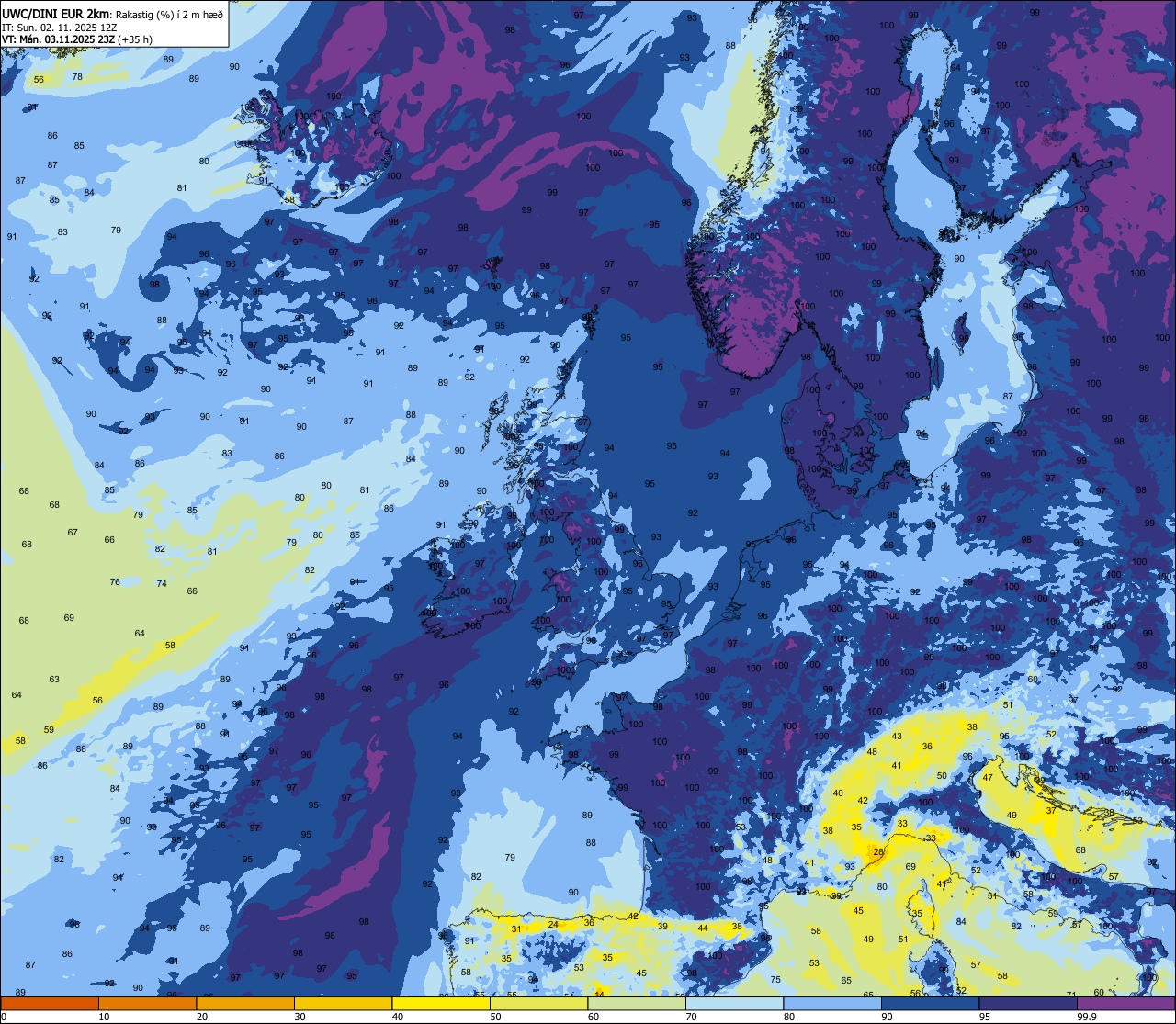Click the '10' legend scale label
The width and height of the screenshot is (1176, 1024).
click(104, 1017)
